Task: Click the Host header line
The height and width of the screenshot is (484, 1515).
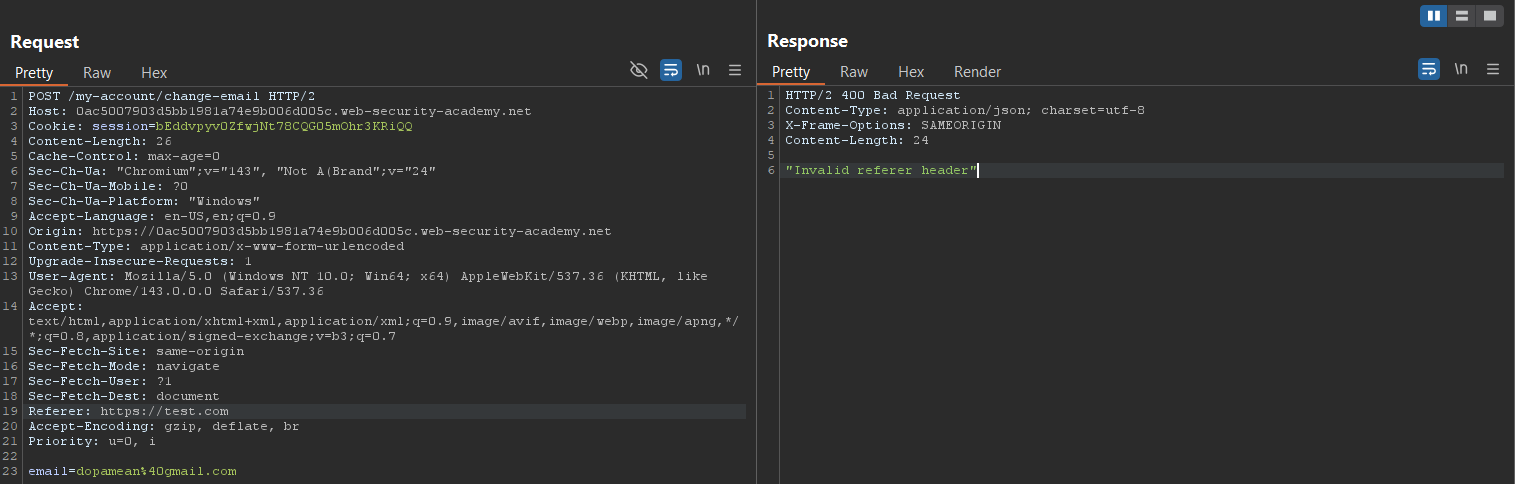Action: pos(279,111)
